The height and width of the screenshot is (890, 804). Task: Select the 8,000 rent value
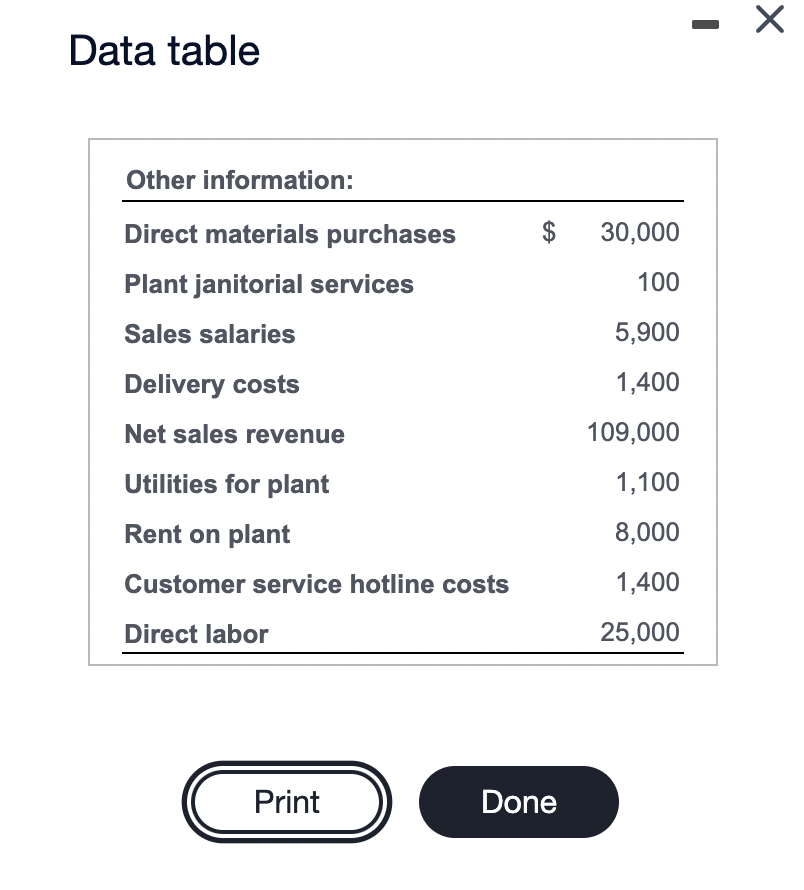pyautogui.click(x=647, y=533)
